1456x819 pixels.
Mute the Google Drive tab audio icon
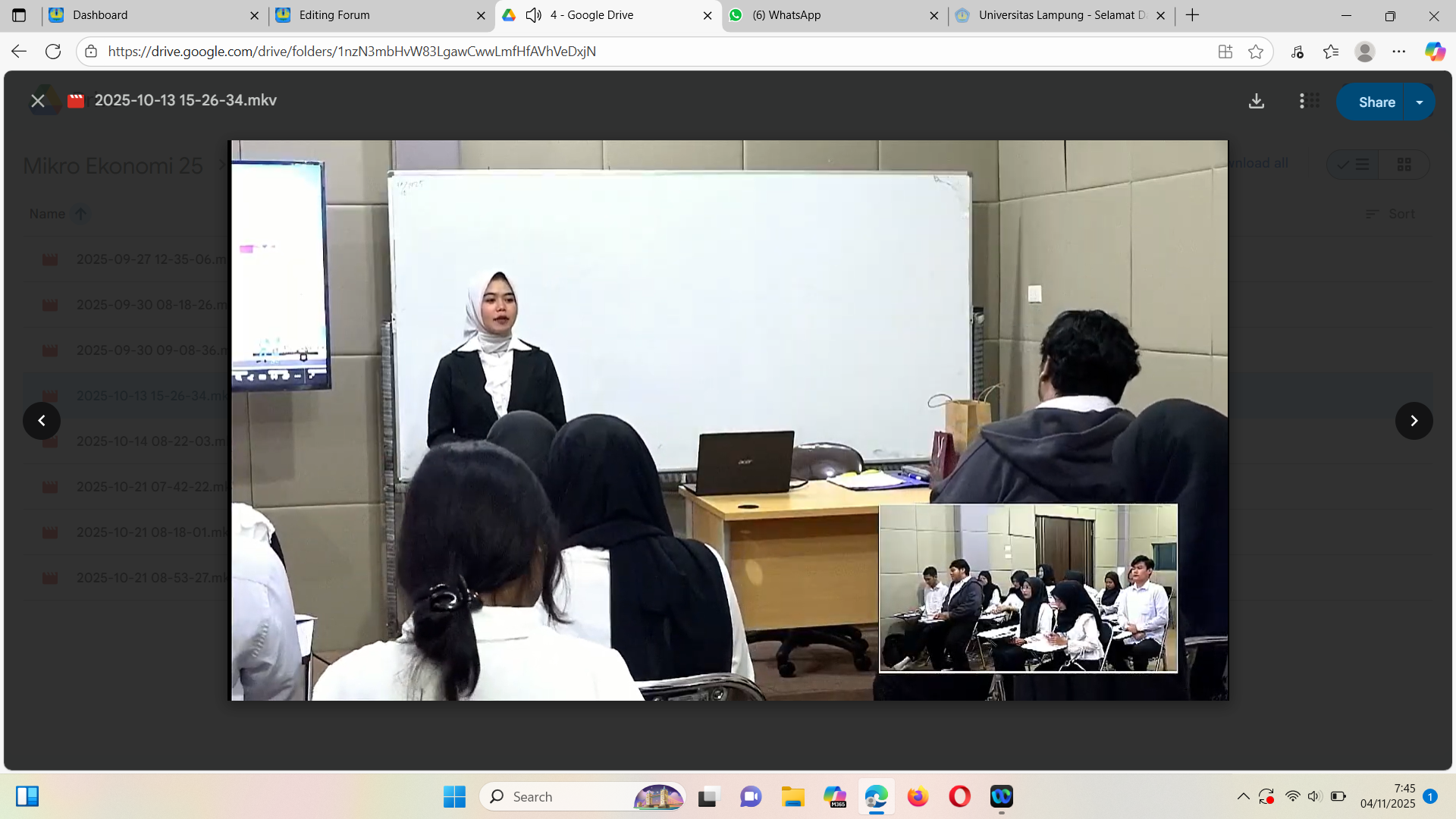point(534,15)
